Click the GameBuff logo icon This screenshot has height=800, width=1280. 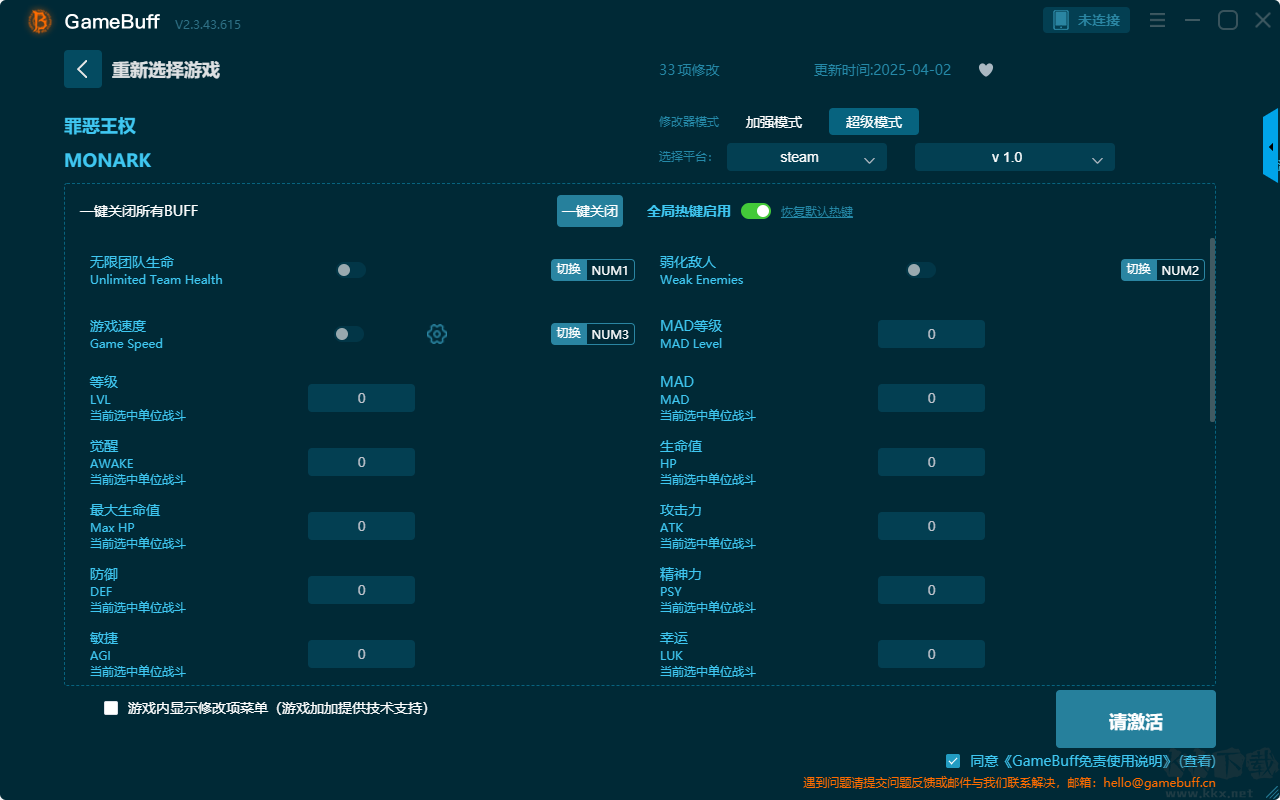tap(40, 21)
